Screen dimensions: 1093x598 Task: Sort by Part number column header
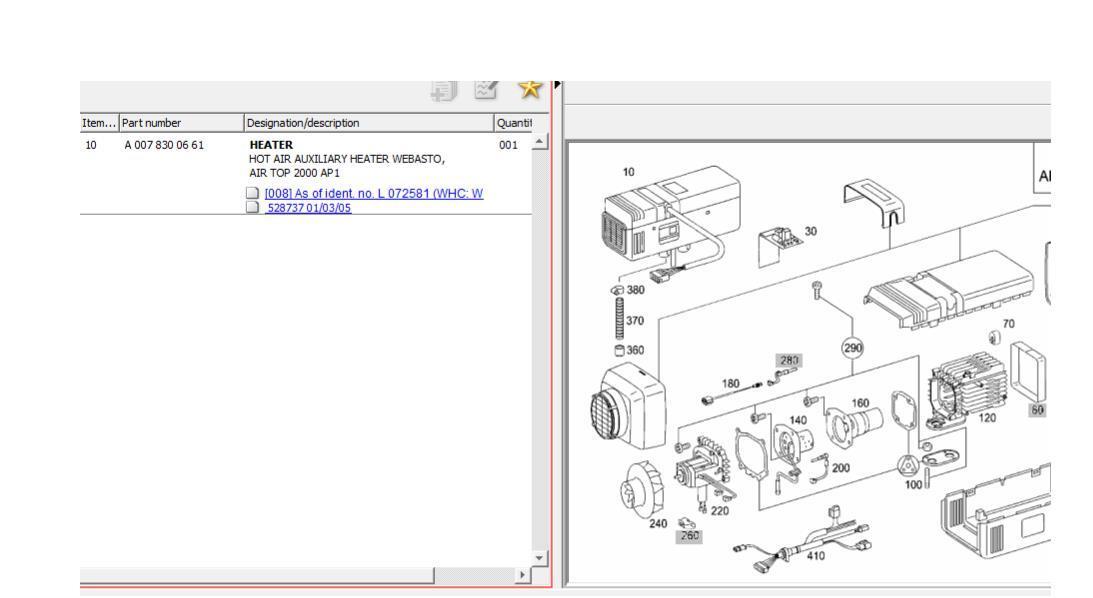(x=180, y=123)
